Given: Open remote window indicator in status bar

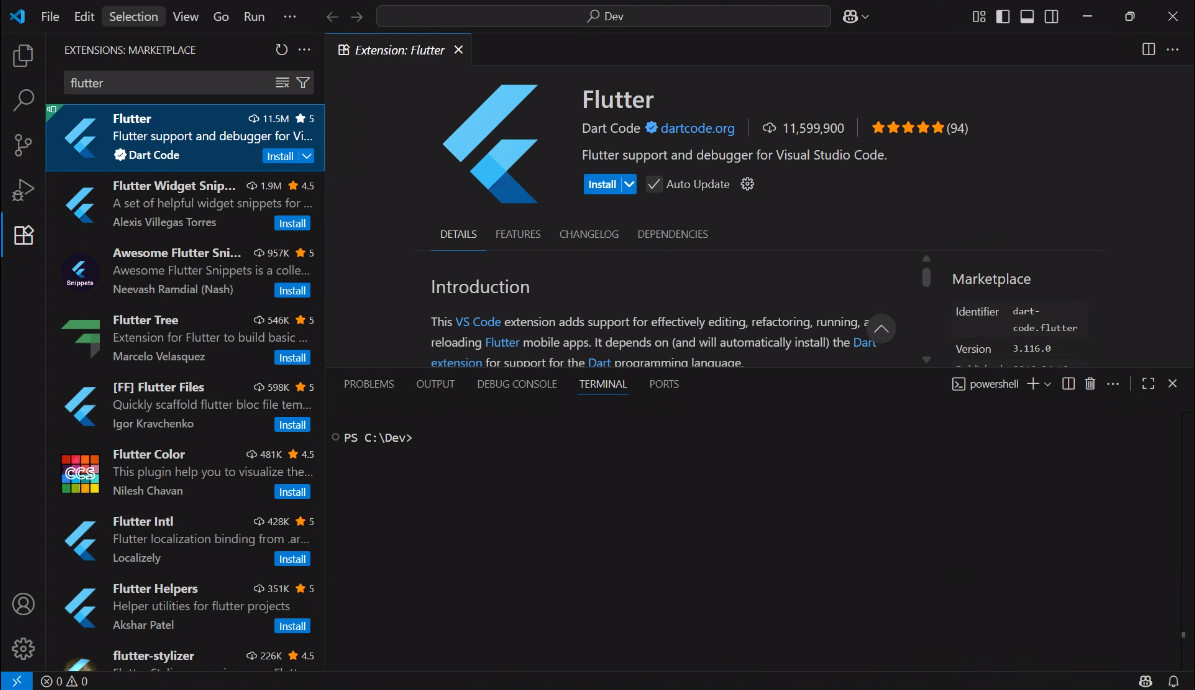Looking at the screenshot, I should (17, 681).
